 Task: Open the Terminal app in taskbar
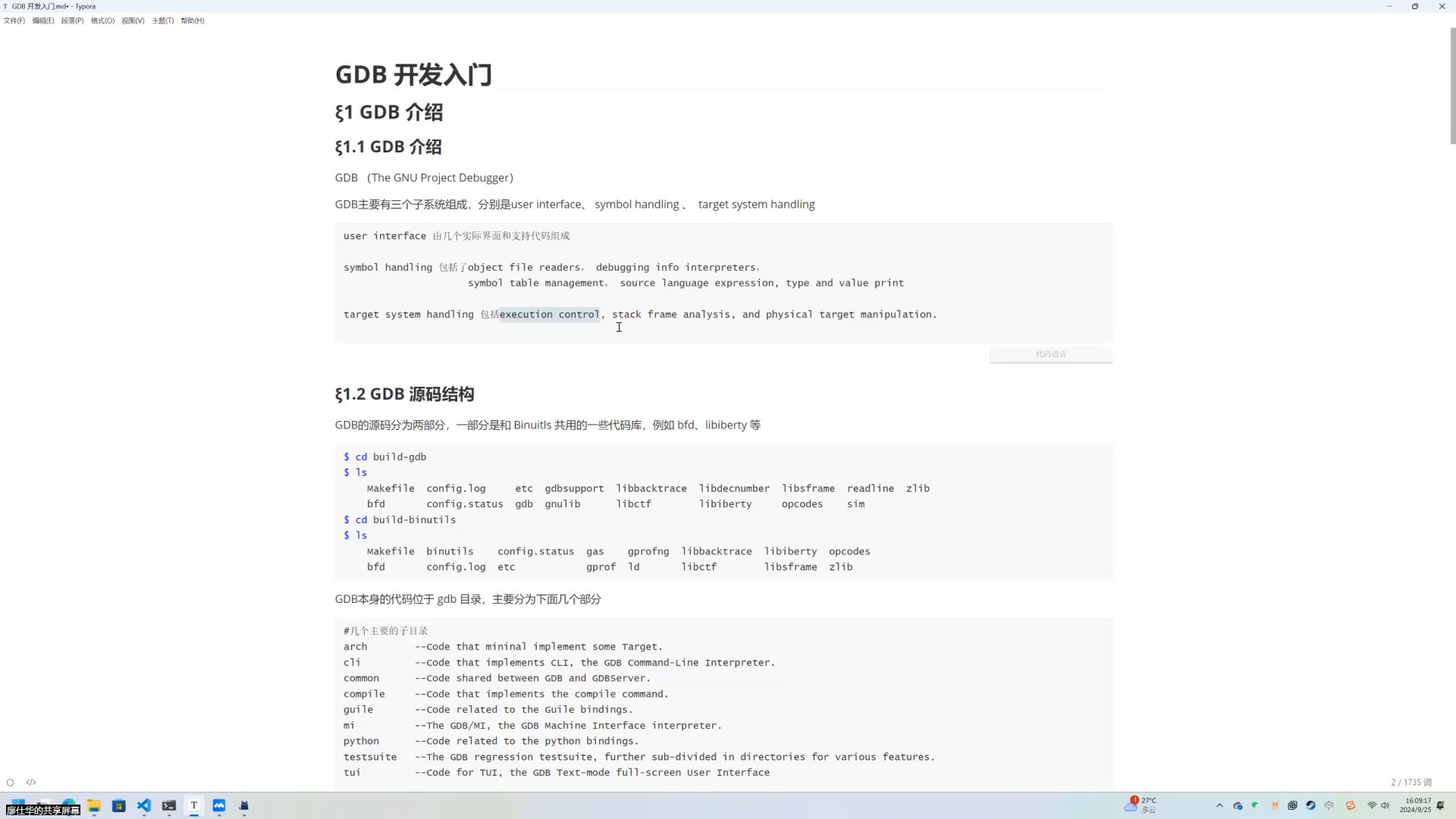tap(169, 805)
